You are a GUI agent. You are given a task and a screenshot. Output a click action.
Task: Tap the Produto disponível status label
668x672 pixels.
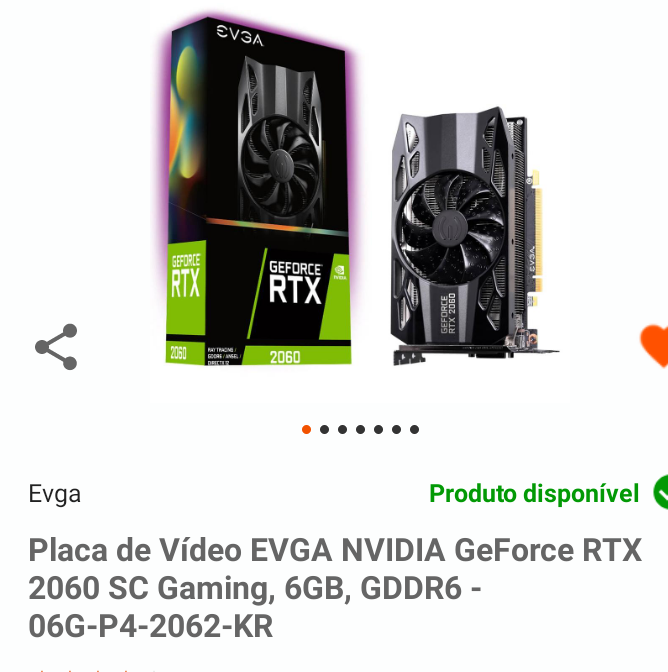pyautogui.click(x=534, y=493)
